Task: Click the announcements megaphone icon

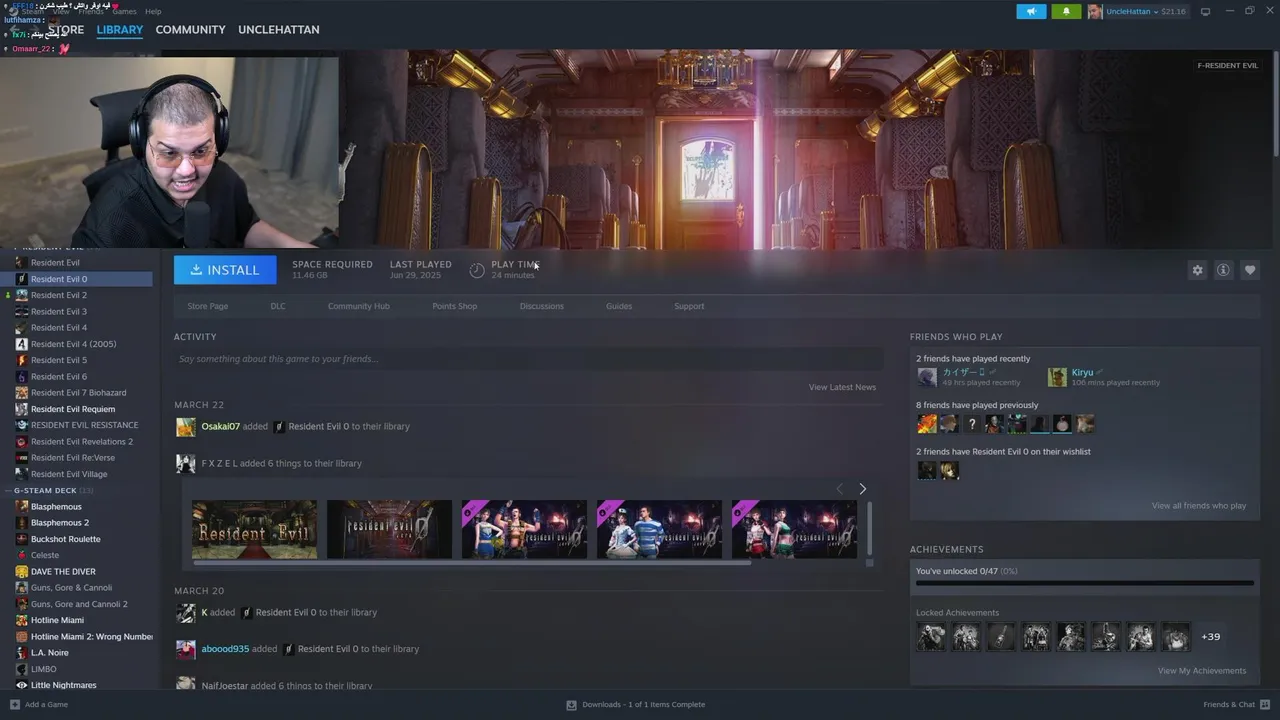Action: click(x=1031, y=11)
